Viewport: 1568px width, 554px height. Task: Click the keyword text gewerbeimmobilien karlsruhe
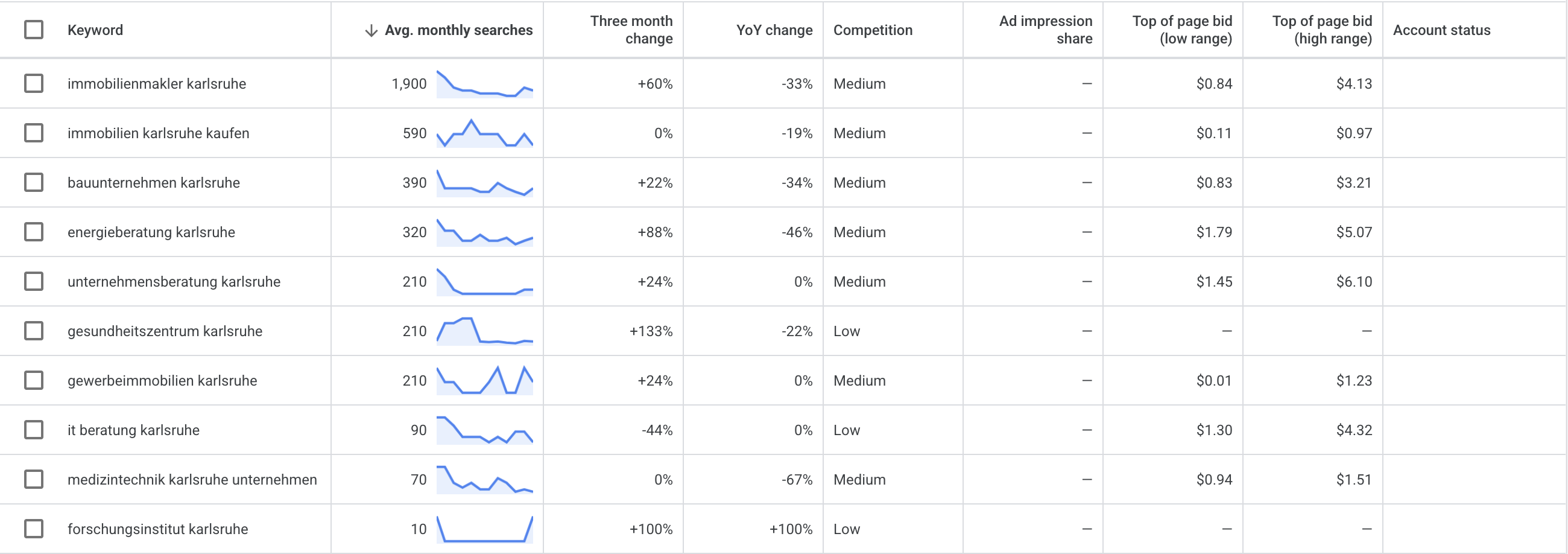[x=162, y=381]
